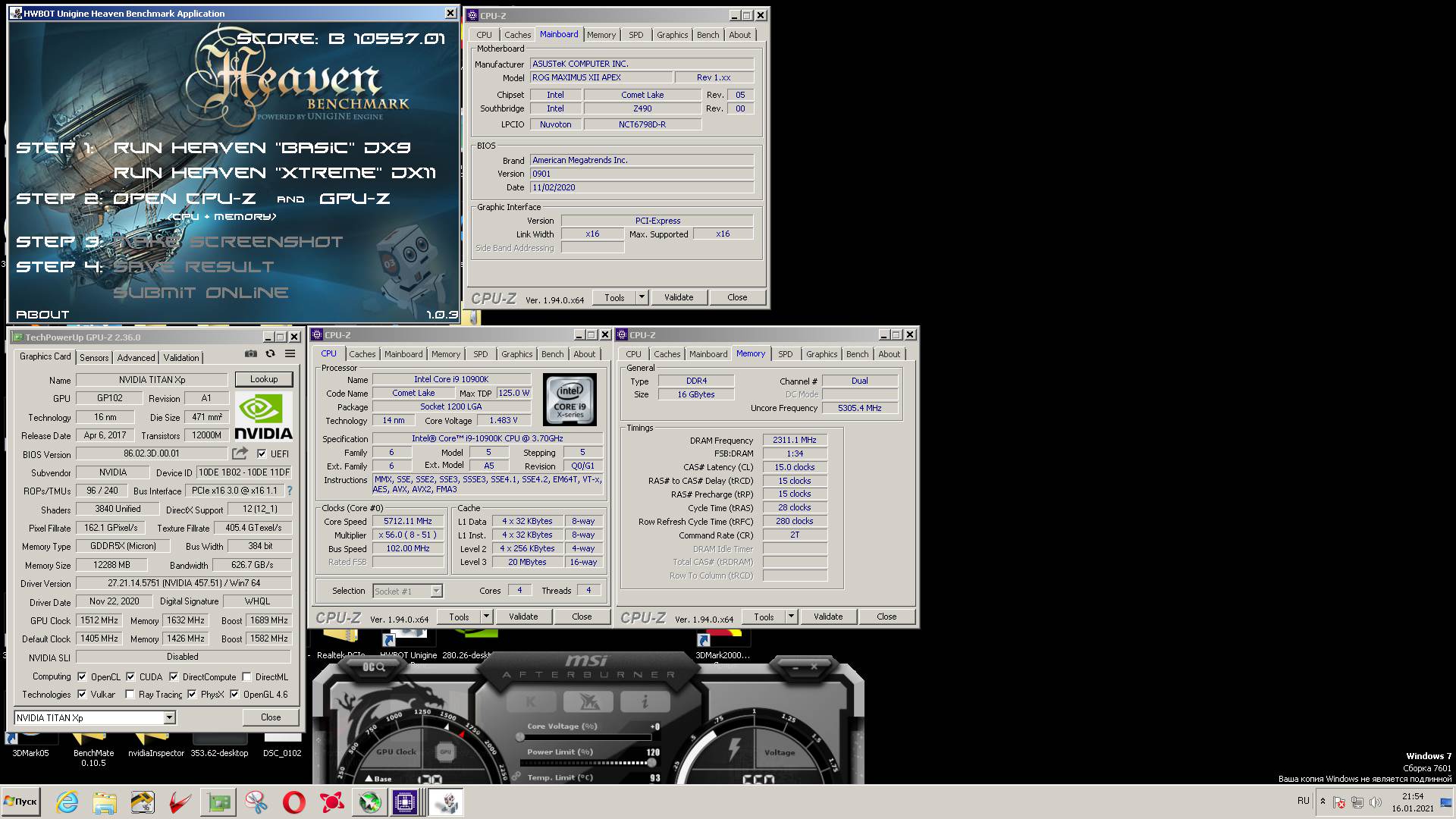Open SPD tab in Mainboard CPU-Z window
This screenshot has height=819, width=1456.
pos(635,35)
